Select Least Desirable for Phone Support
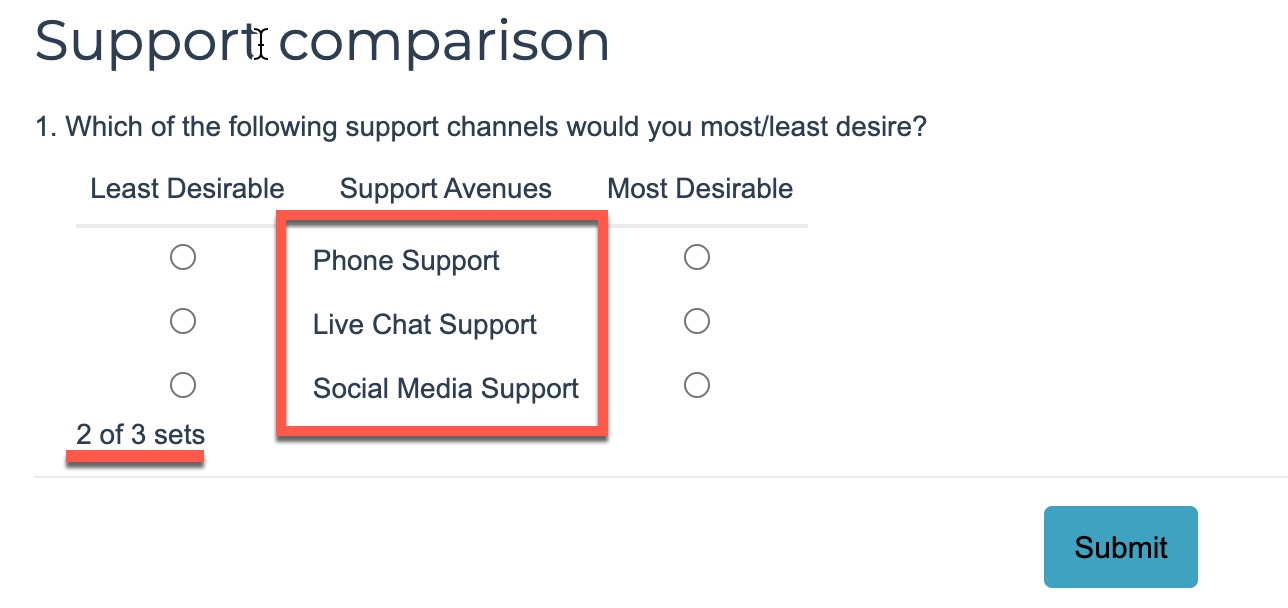The image size is (1288, 608). tap(183, 258)
